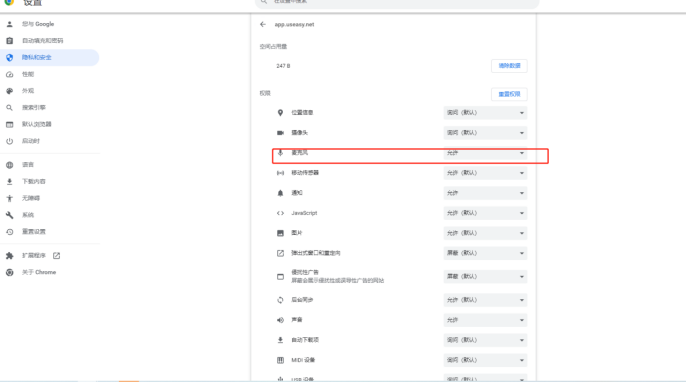This screenshot has height=383, width=686.
Task: Click the automatic downloads icon for 自动下载项
Action: pyautogui.click(x=280, y=340)
